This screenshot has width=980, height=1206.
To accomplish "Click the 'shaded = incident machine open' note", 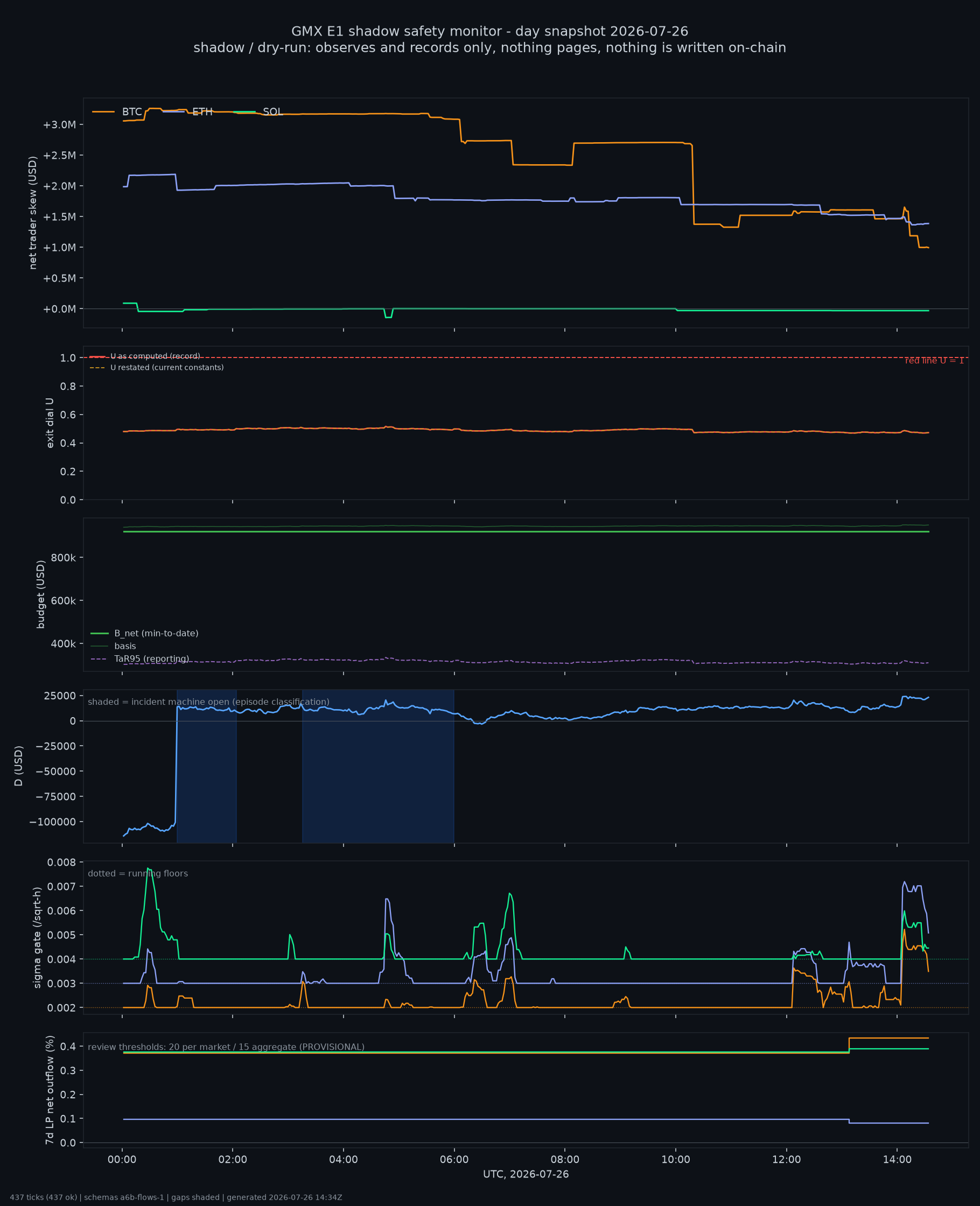I will click(209, 702).
